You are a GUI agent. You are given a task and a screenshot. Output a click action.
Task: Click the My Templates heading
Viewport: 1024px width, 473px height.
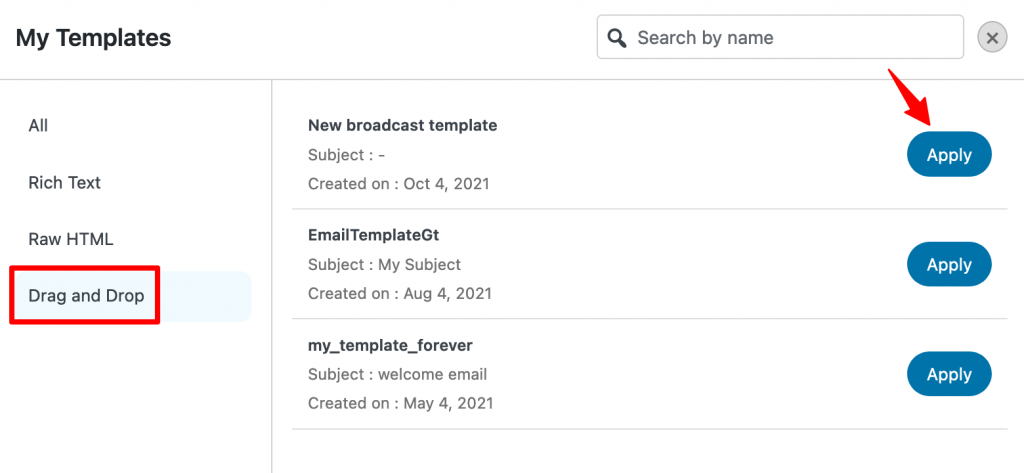point(93,38)
